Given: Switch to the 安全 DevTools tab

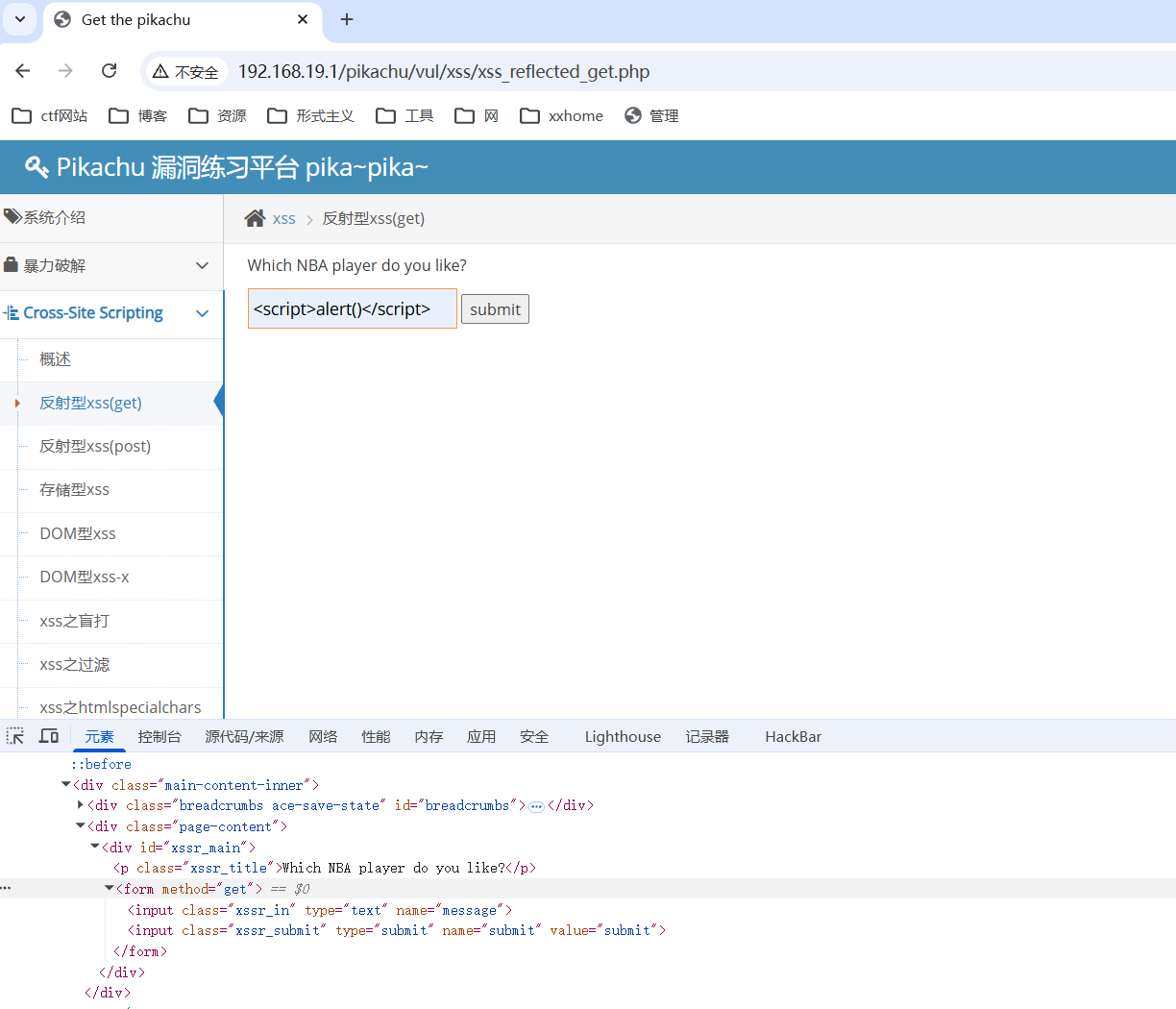Looking at the screenshot, I should (534, 737).
